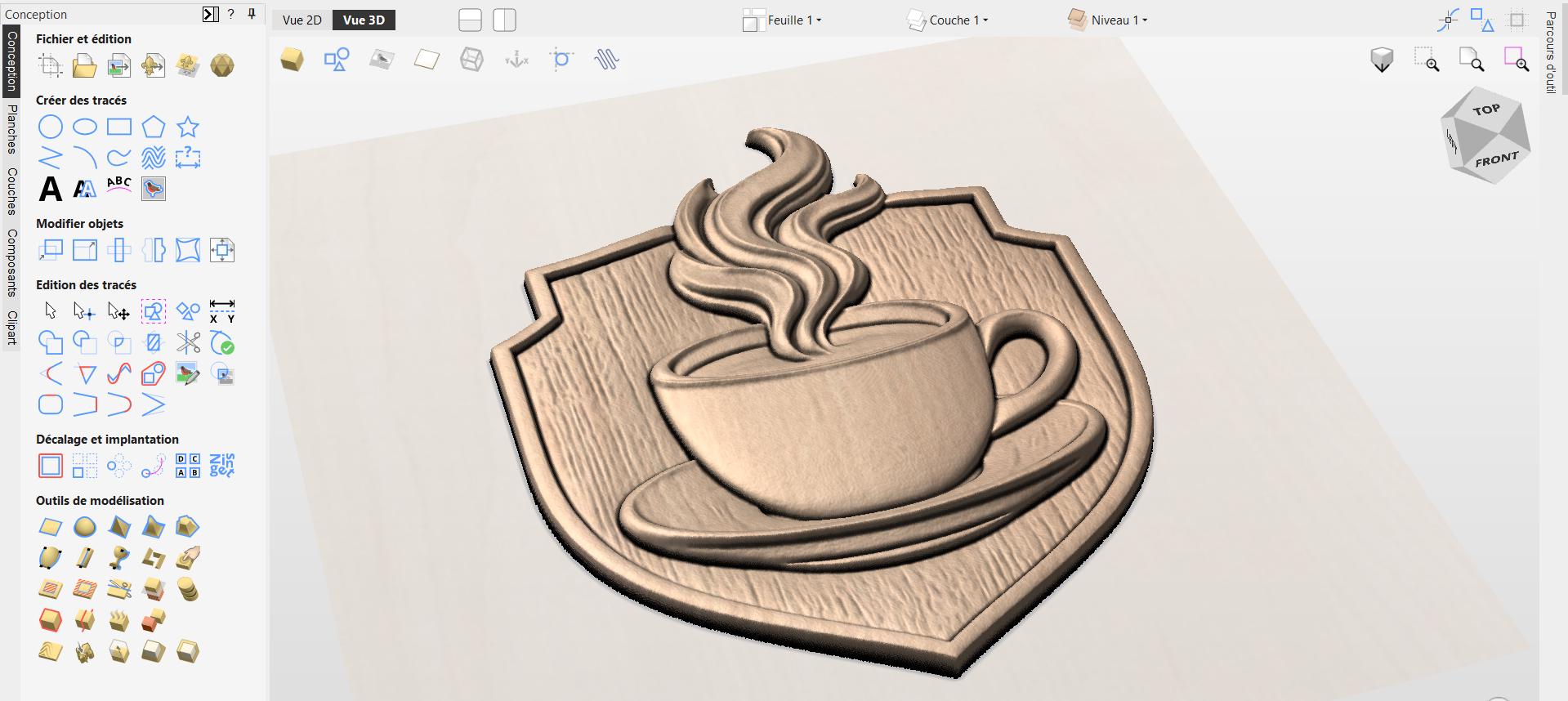Click the distort object tool
This screenshot has width=1568, height=701.
coord(188,250)
